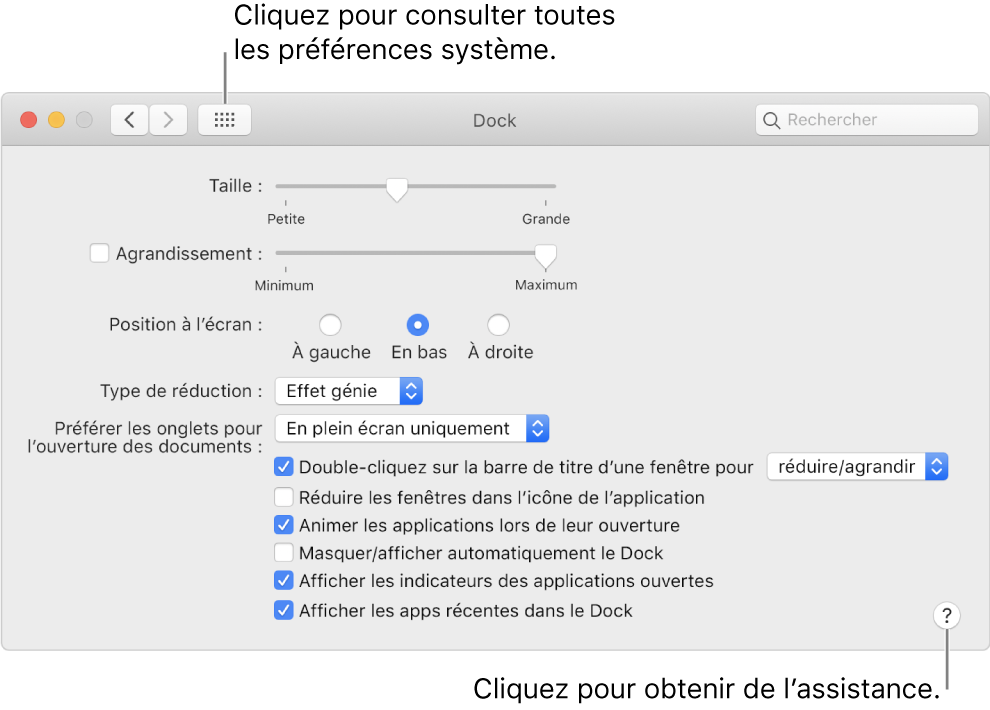Click the yellow minimize window button

coord(56,120)
